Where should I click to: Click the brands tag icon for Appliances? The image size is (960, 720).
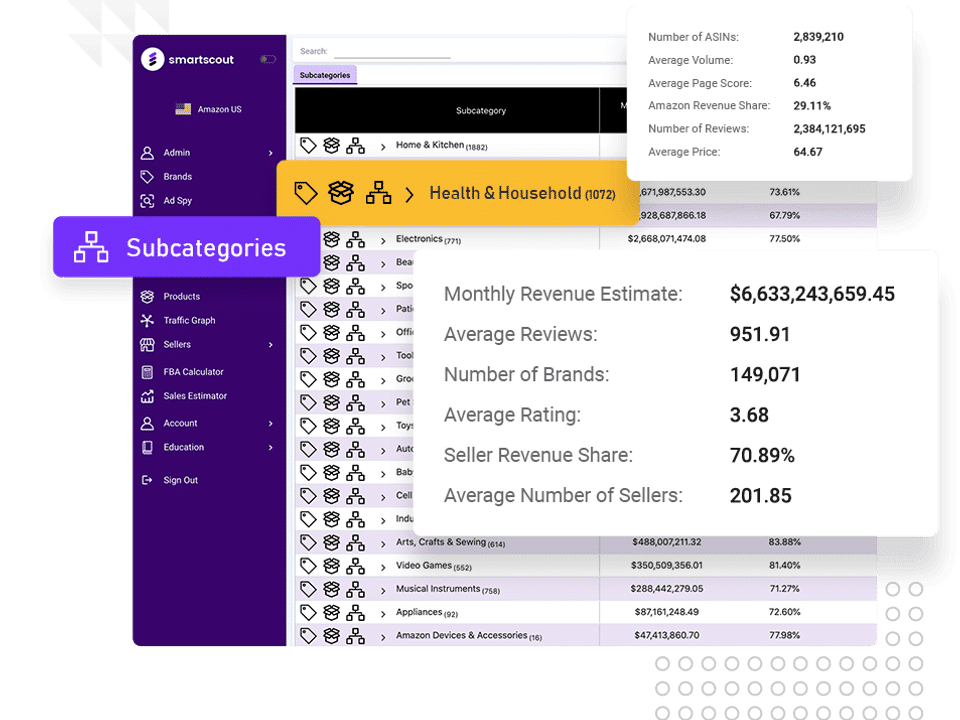pyautogui.click(x=308, y=612)
